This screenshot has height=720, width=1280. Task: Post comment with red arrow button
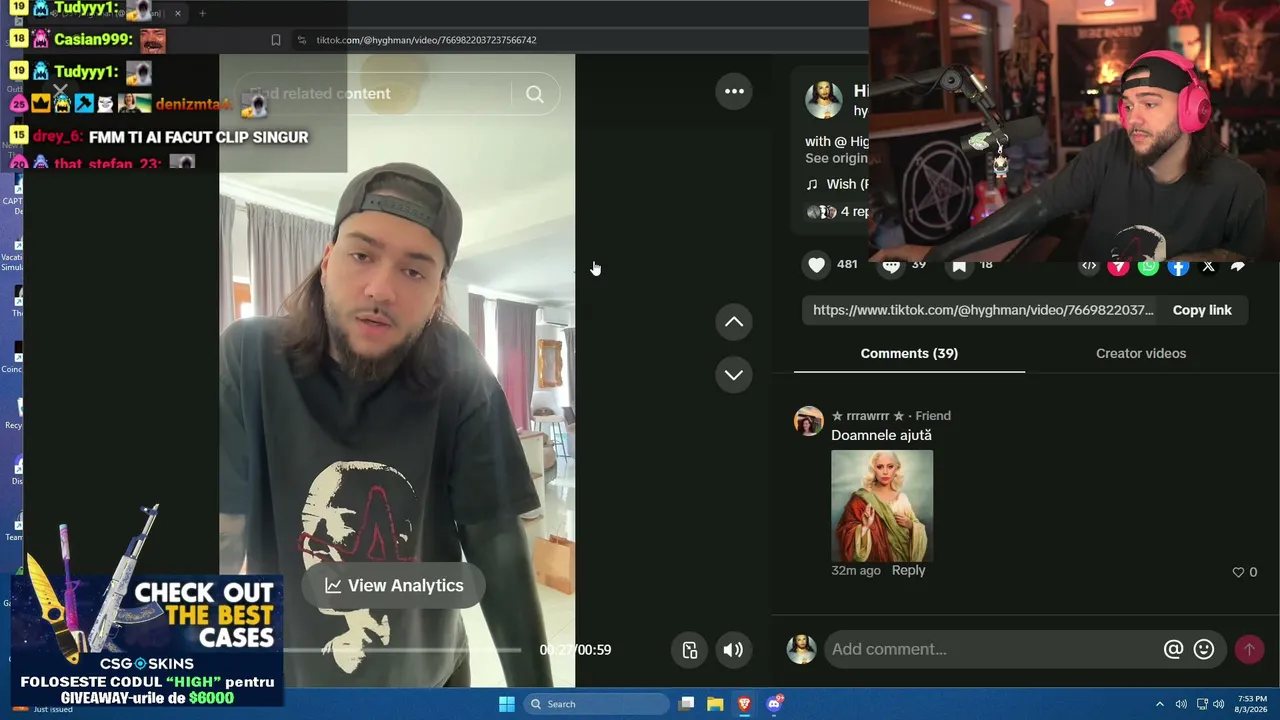(1249, 650)
